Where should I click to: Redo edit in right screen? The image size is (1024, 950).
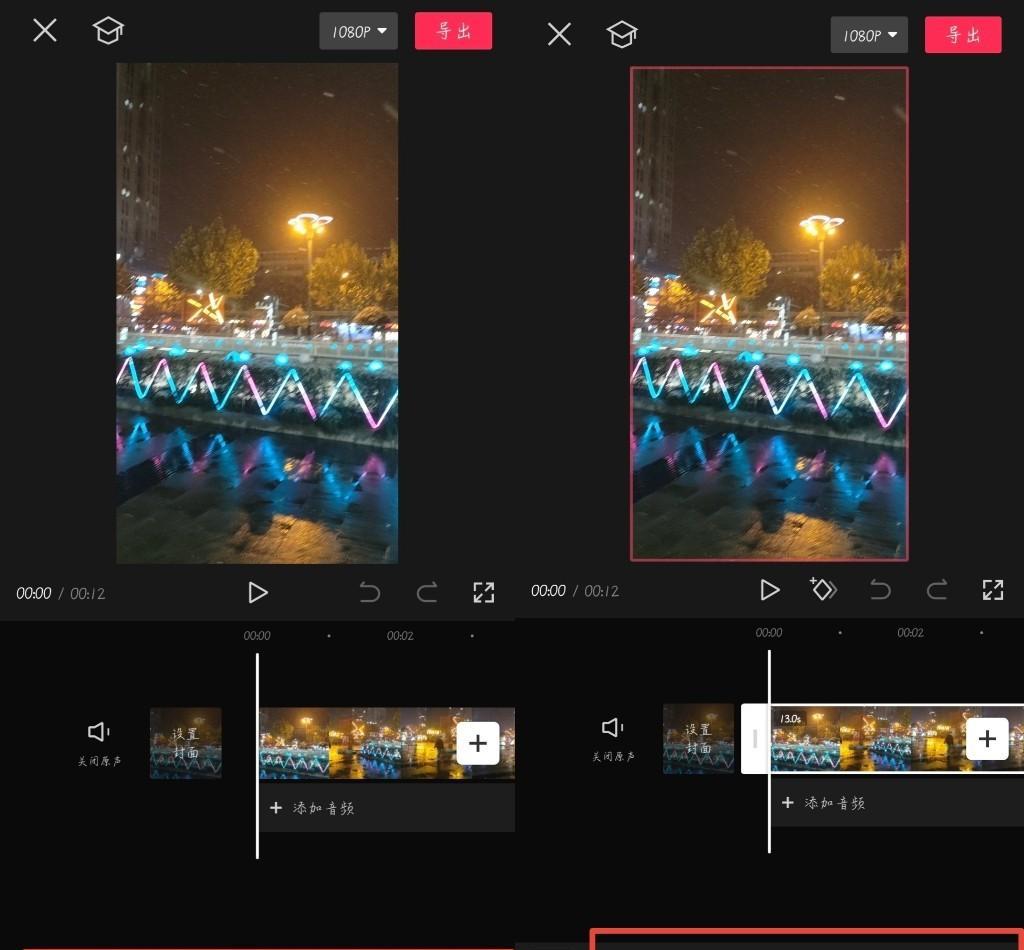click(x=937, y=590)
